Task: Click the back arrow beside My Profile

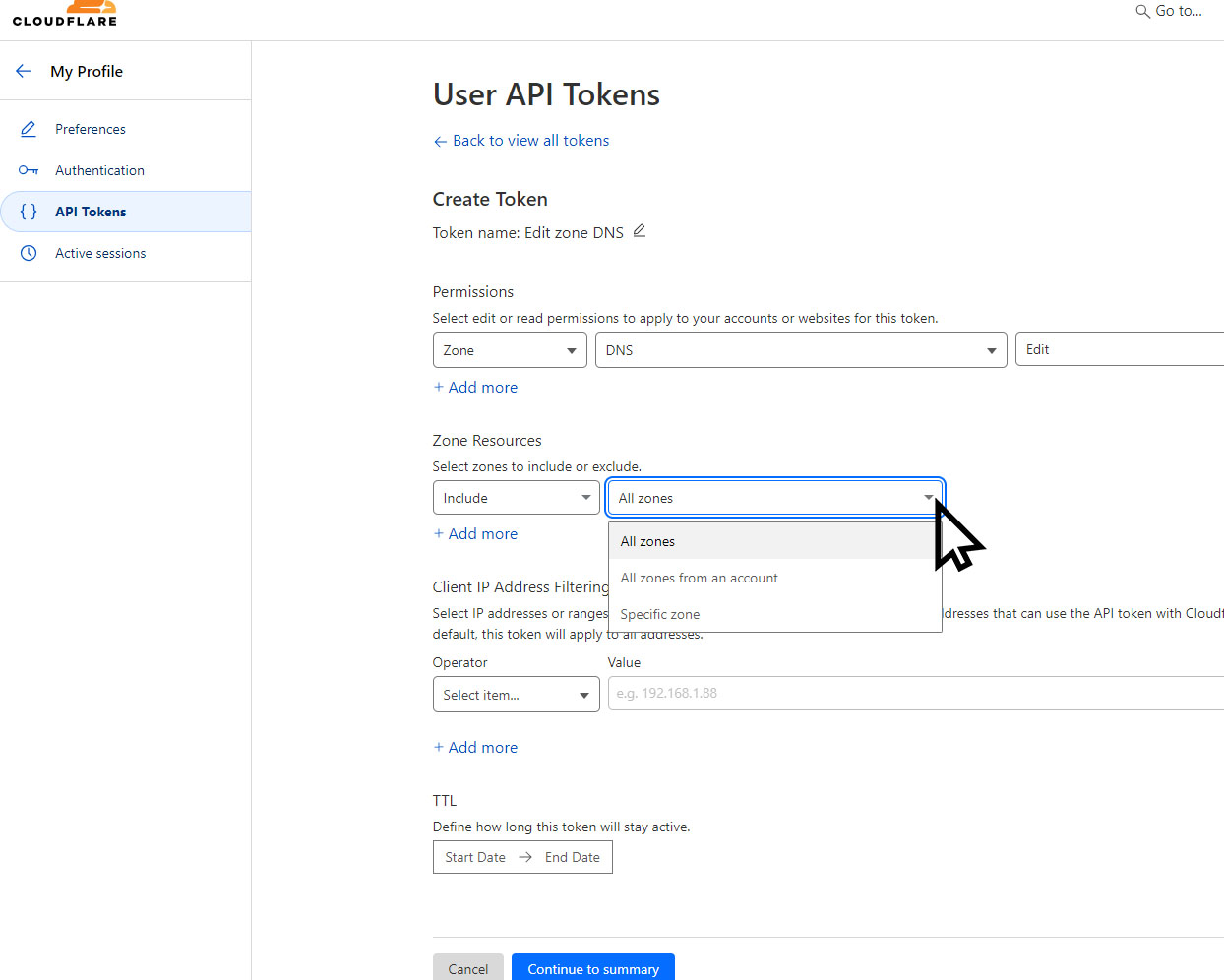Action: click(x=24, y=71)
